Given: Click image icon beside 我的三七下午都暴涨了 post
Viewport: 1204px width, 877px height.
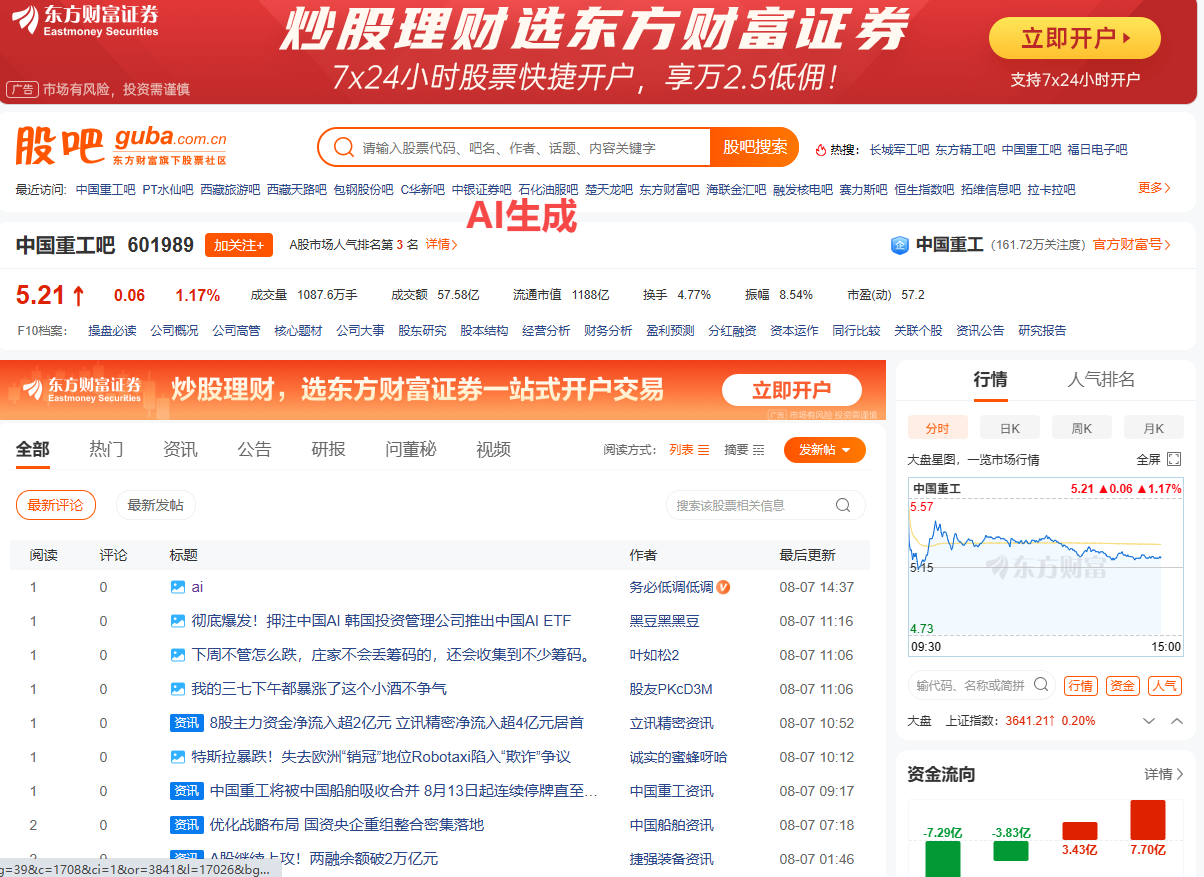Looking at the screenshot, I should 178,689.
